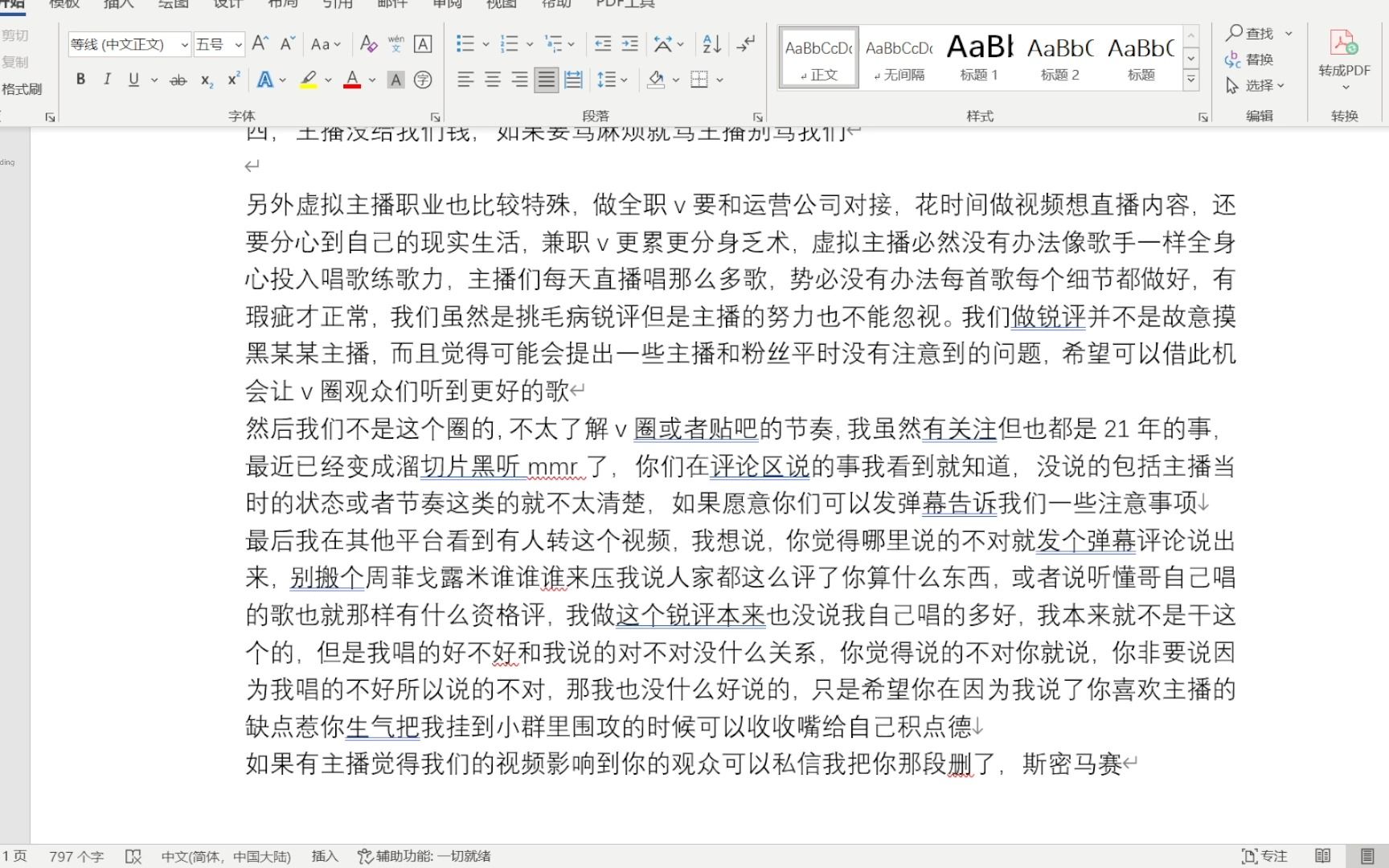Image resolution: width=1389 pixels, height=868 pixels.
Task: Open the change case Aa menu
Action: coord(326,44)
